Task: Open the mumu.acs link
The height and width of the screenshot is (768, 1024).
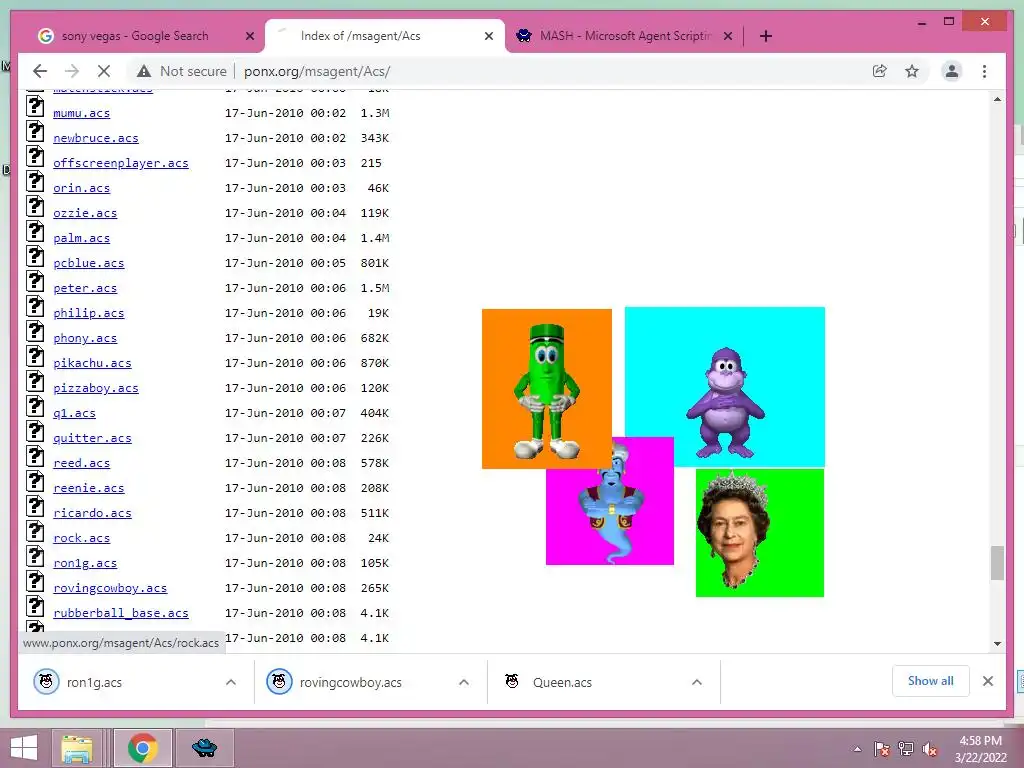Action: [x=82, y=113]
